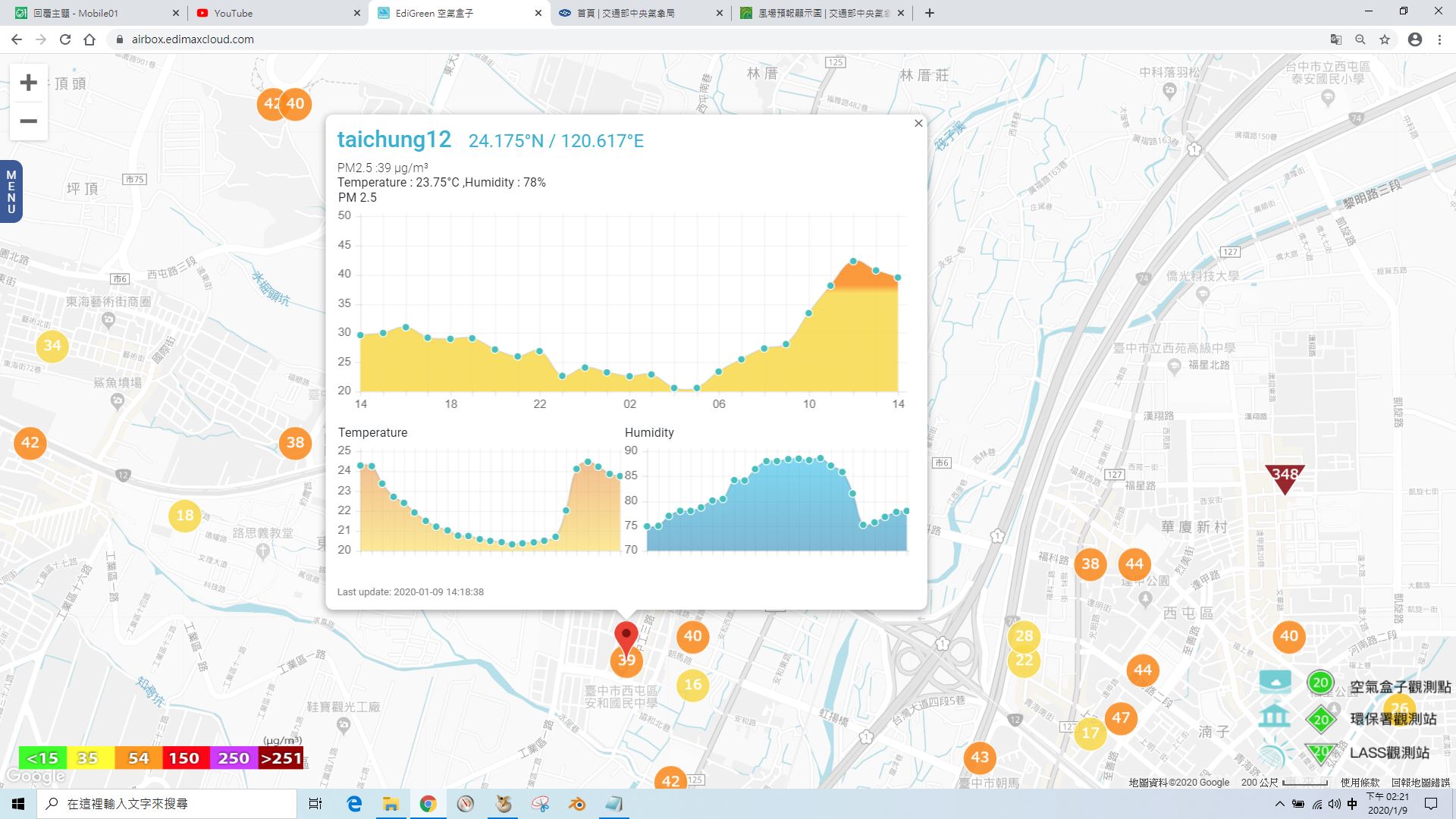Zoom out with the map minus button

tap(28, 121)
